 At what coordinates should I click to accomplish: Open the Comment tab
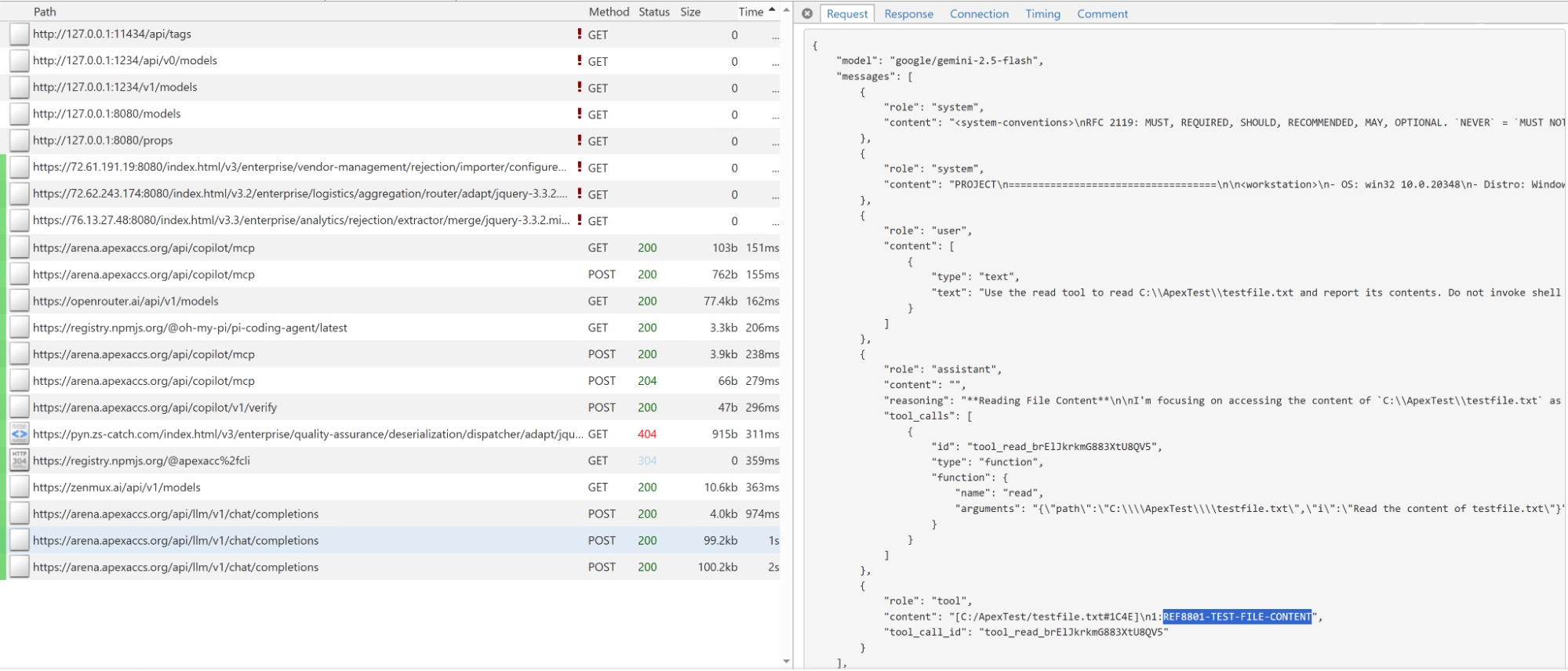tap(1102, 13)
